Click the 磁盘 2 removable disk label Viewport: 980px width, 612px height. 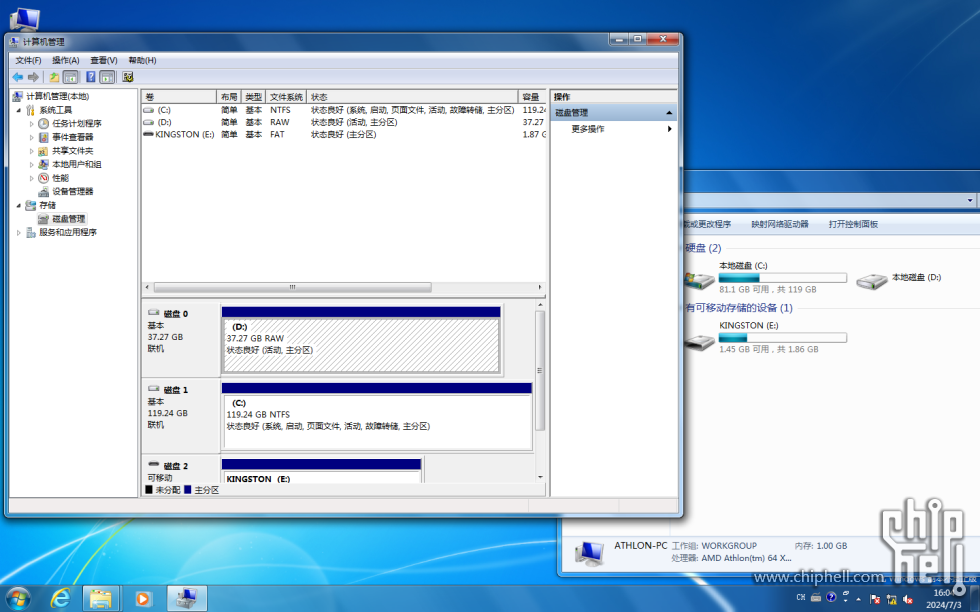click(176, 466)
